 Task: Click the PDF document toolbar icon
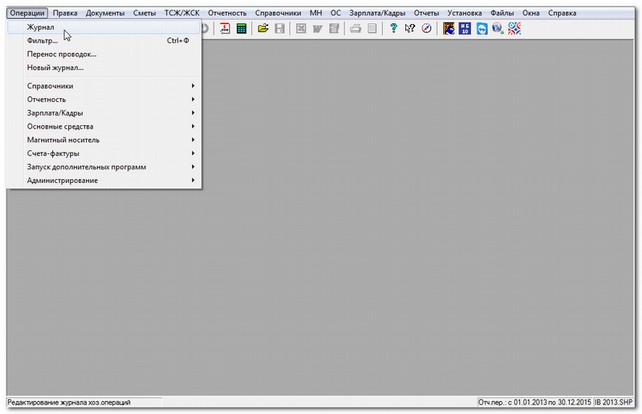225,29
